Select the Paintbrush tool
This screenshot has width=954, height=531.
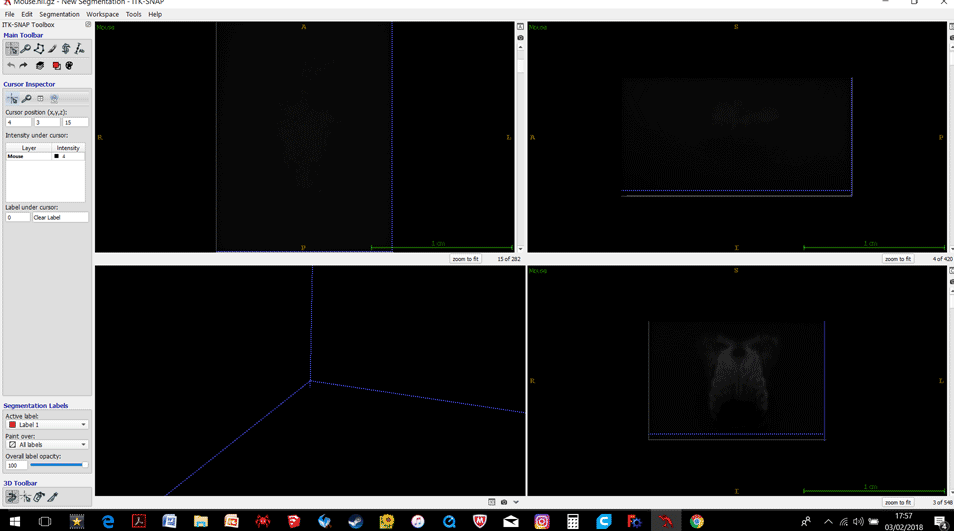(52, 49)
